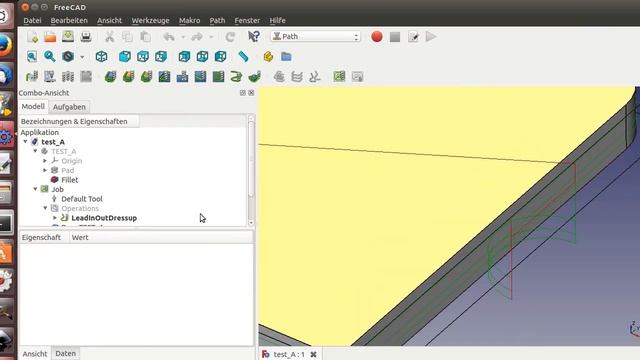
Task: Click the Draw Style icon
Action: tap(68, 56)
